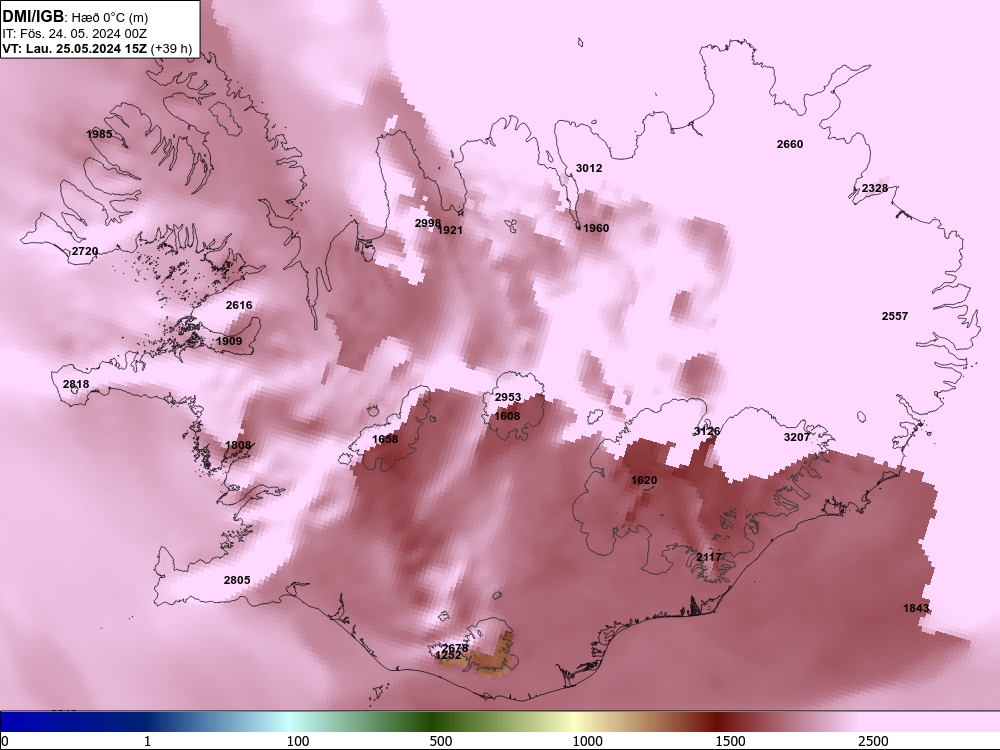Click the 2500 label on color scale
Screen dimensions: 1000x750
(873, 741)
